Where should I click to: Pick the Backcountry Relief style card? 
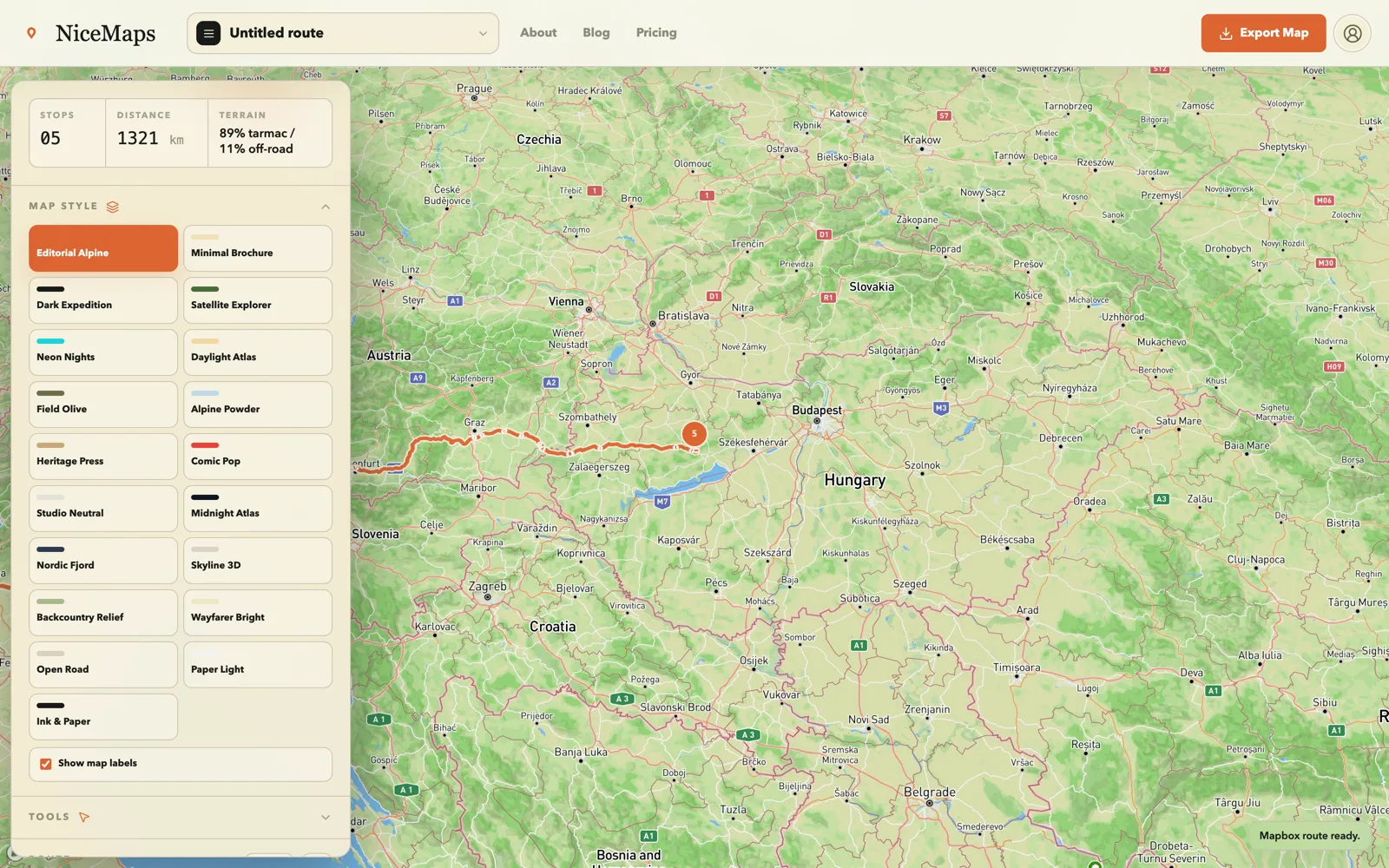(103, 613)
